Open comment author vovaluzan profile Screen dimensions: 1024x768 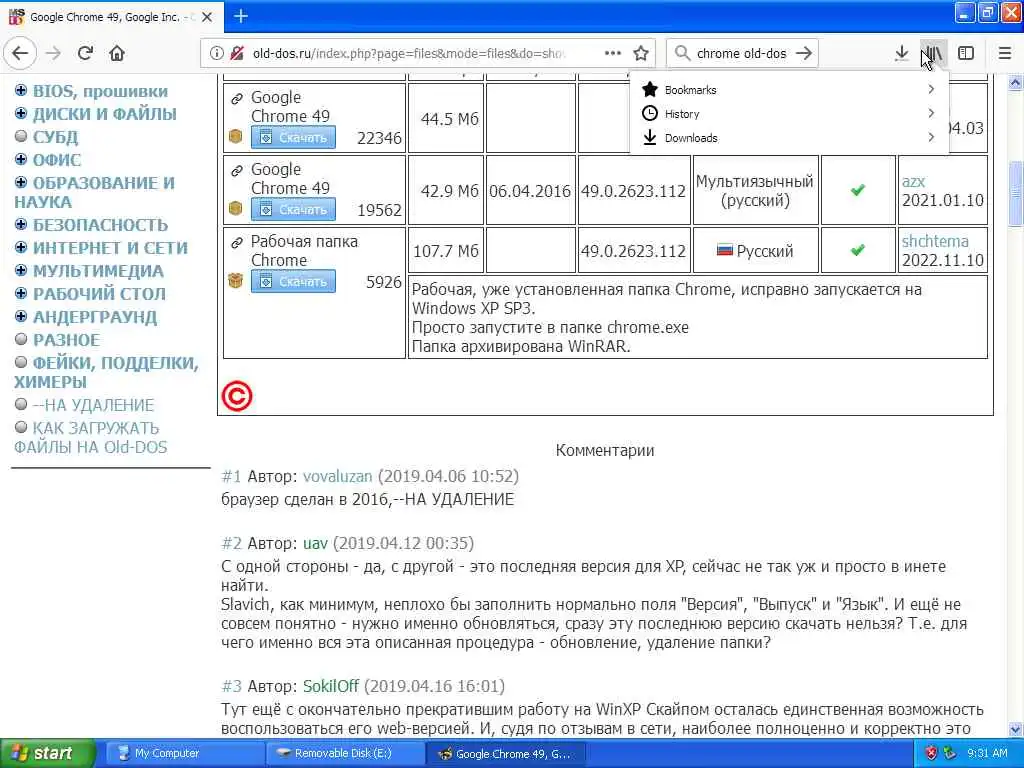(338, 476)
